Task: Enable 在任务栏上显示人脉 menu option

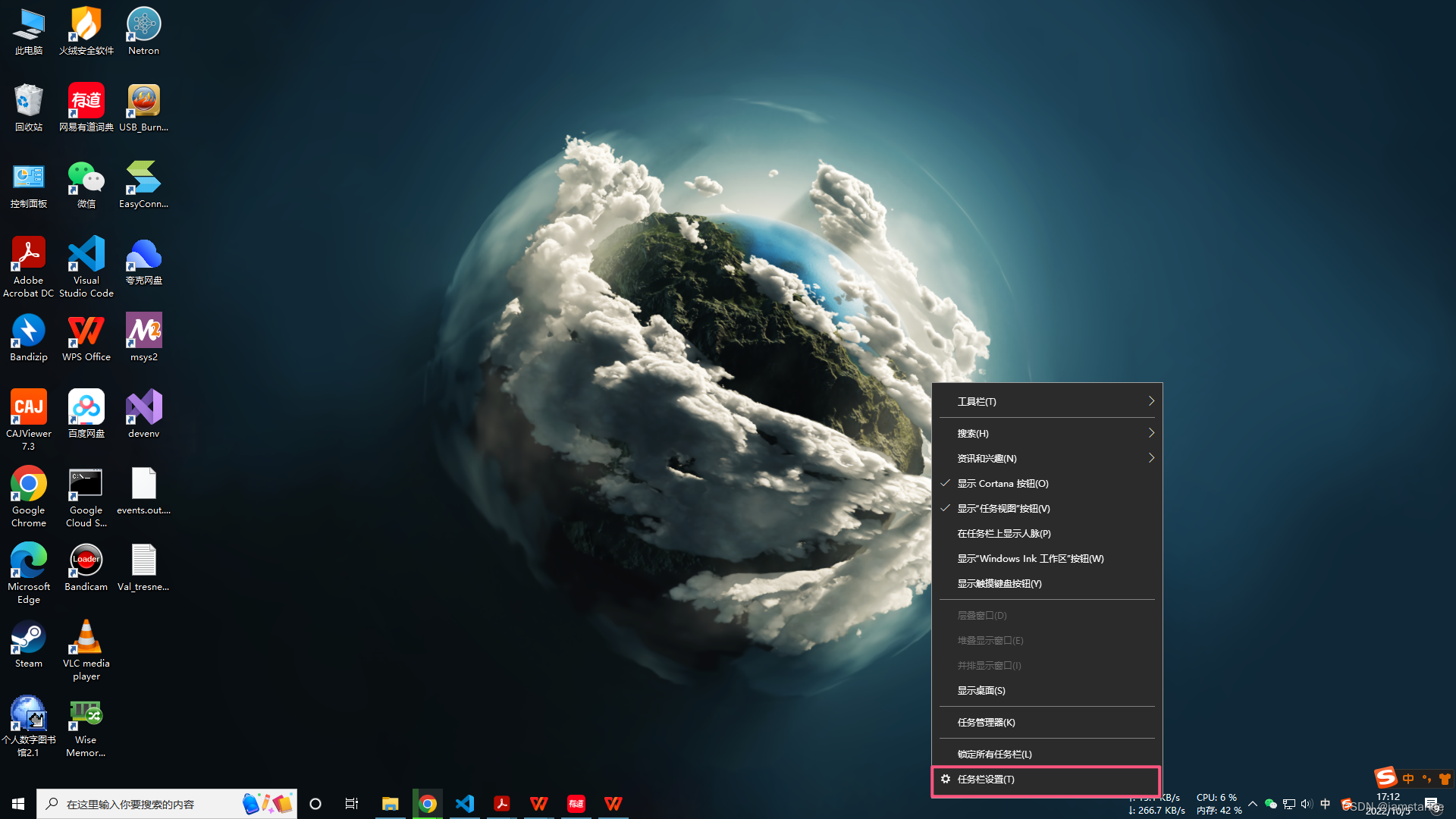Action: coord(1004,534)
